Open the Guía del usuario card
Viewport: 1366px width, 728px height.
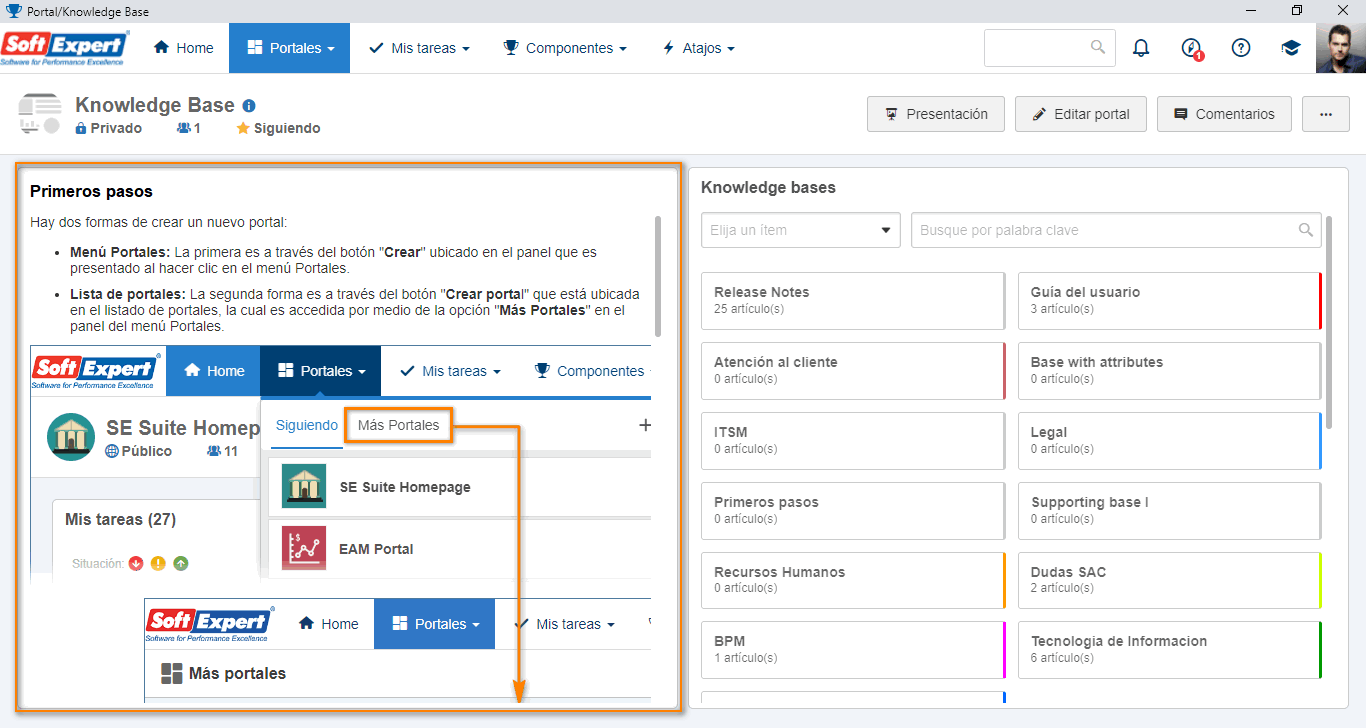(1170, 300)
